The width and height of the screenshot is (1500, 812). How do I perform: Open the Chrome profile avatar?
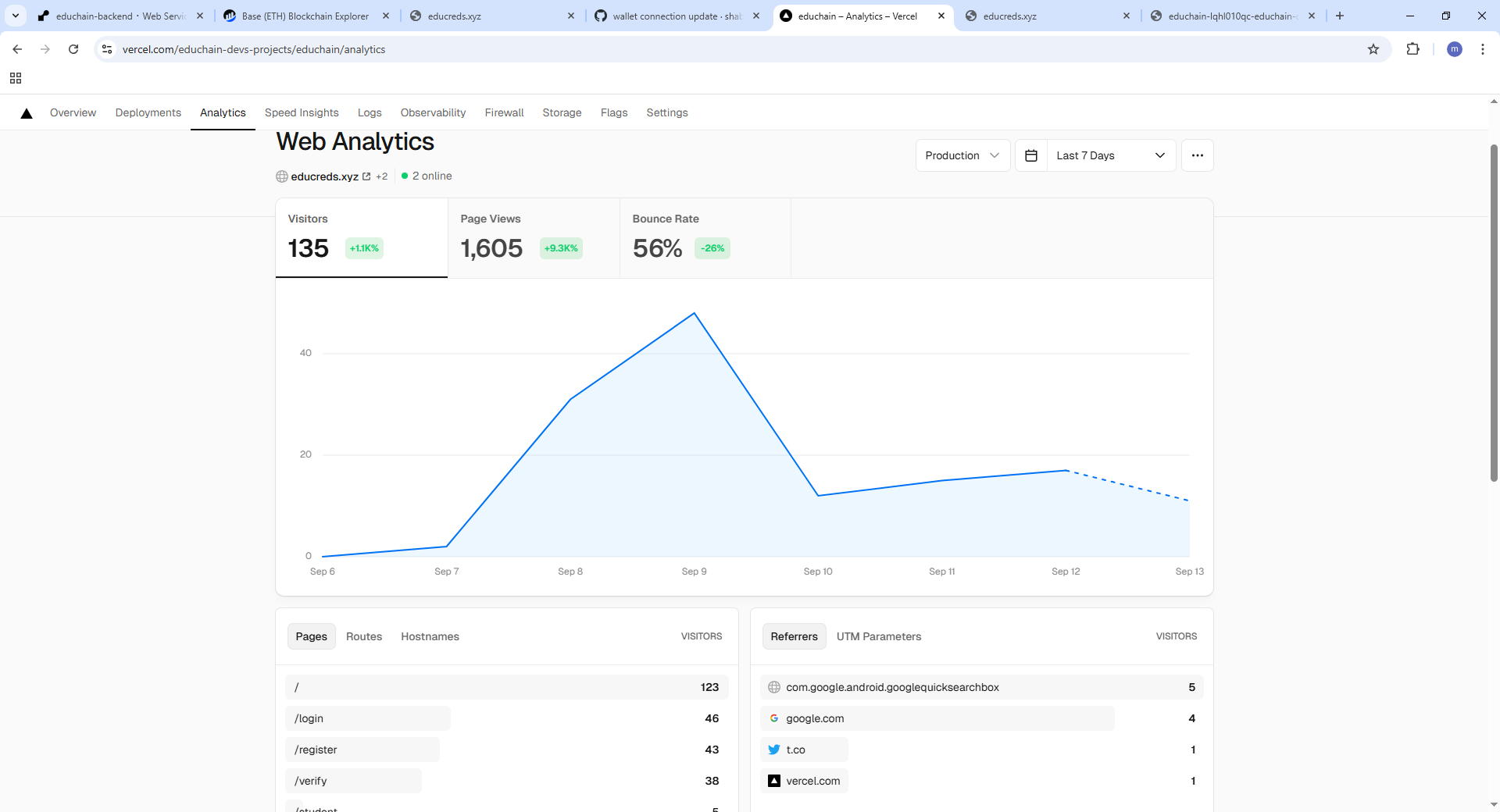[x=1454, y=49]
